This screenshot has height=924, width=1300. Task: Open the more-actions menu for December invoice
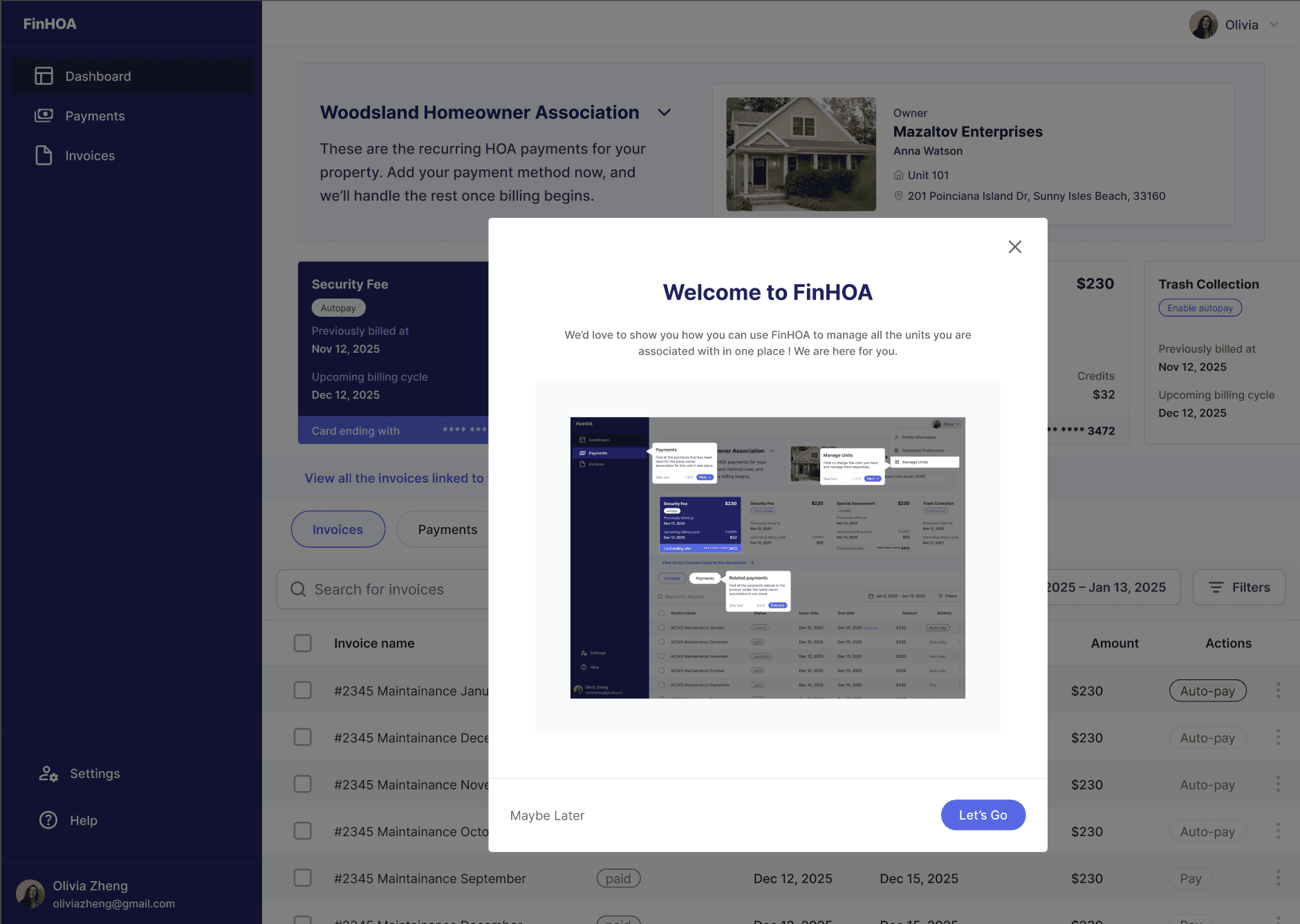click(1278, 737)
